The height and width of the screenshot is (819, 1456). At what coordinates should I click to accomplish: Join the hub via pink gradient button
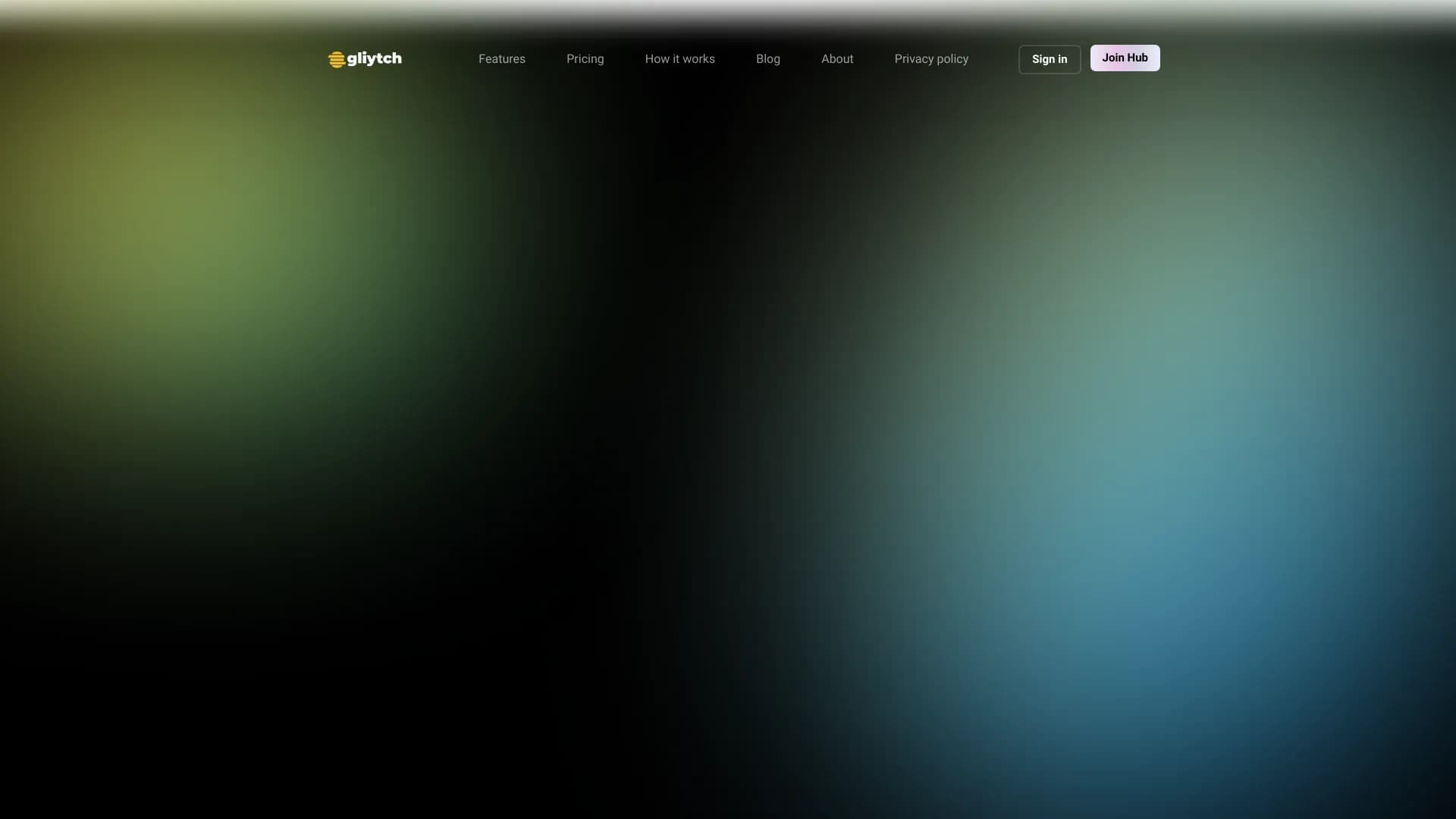[x=1124, y=58]
